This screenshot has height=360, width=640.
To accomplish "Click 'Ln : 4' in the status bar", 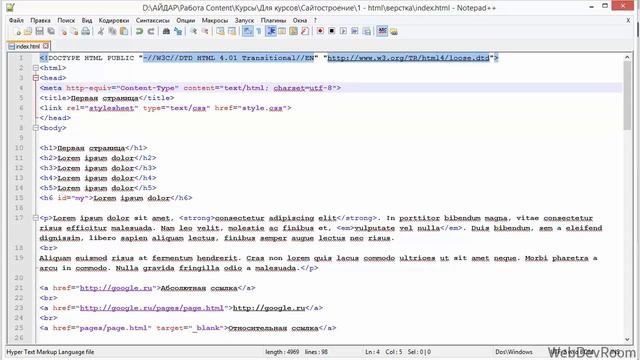I will pyautogui.click(x=372, y=352).
